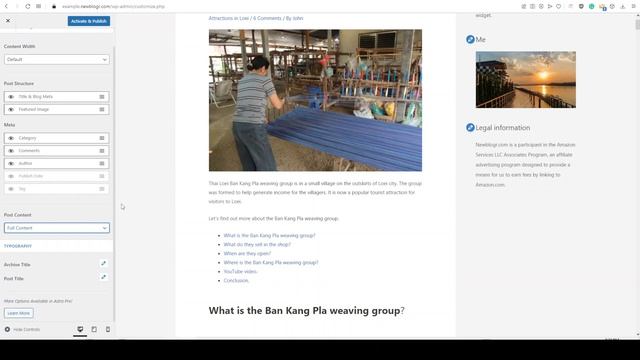Open 'What is the Ban Kang Pla weaving group?' link
The image size is (640, 360).
269,236
